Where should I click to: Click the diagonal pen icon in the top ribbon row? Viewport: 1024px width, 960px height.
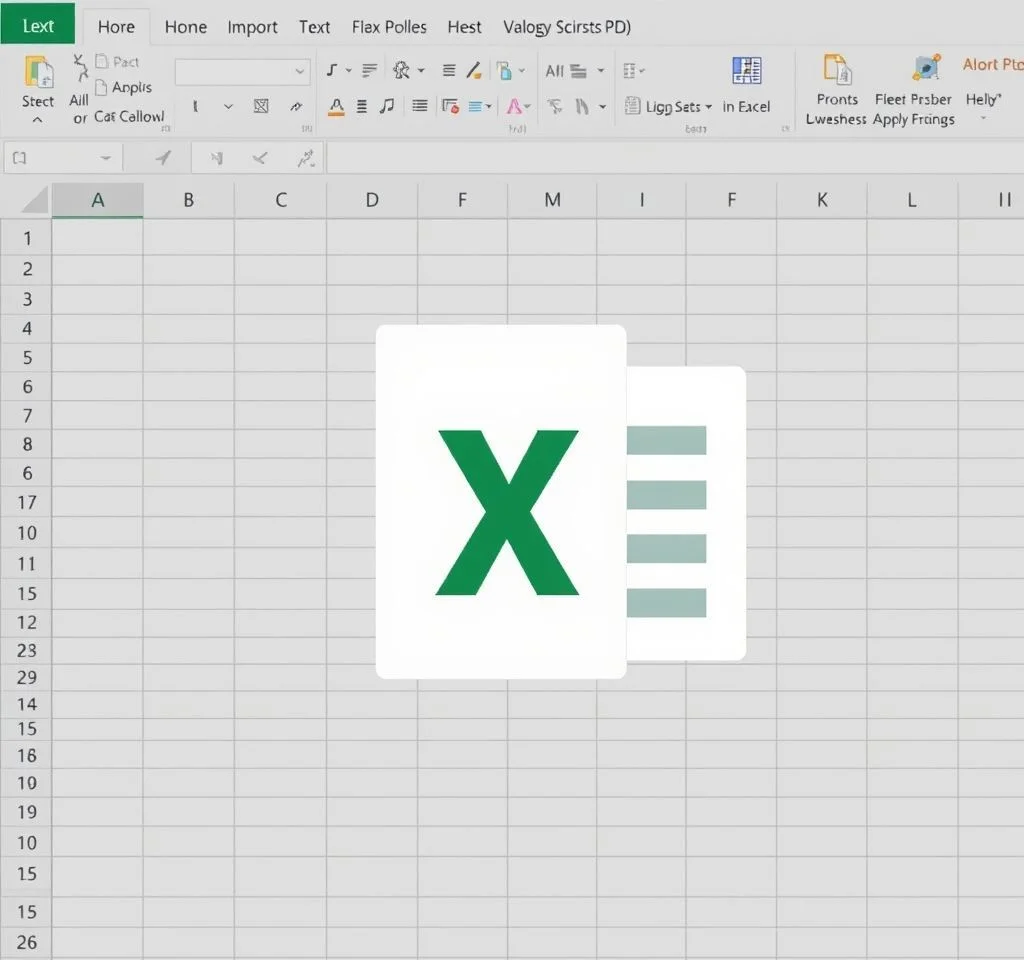click(x=474, y=70)
